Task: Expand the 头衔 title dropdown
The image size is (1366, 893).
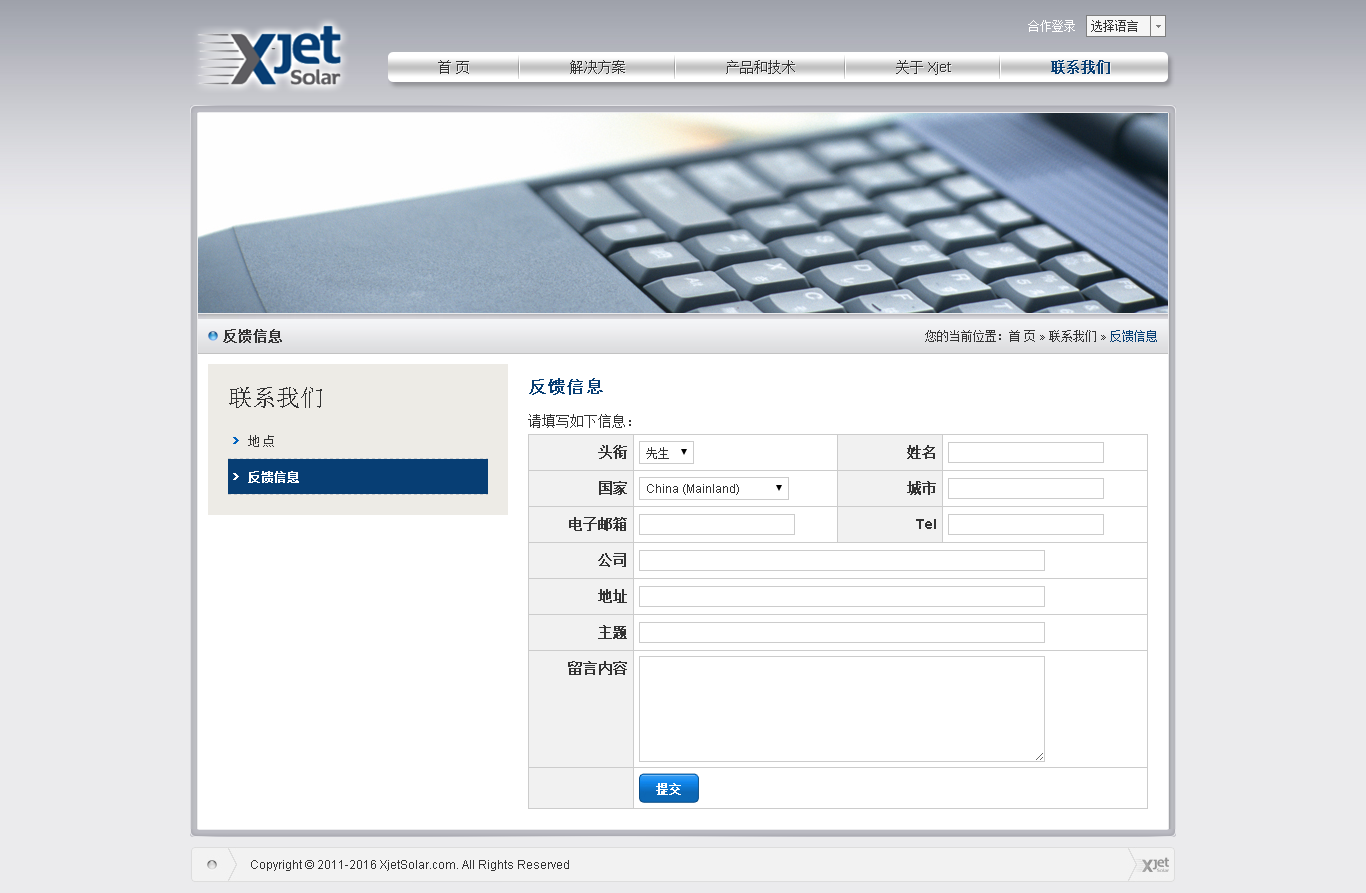Action: click(x=666, y=453)
